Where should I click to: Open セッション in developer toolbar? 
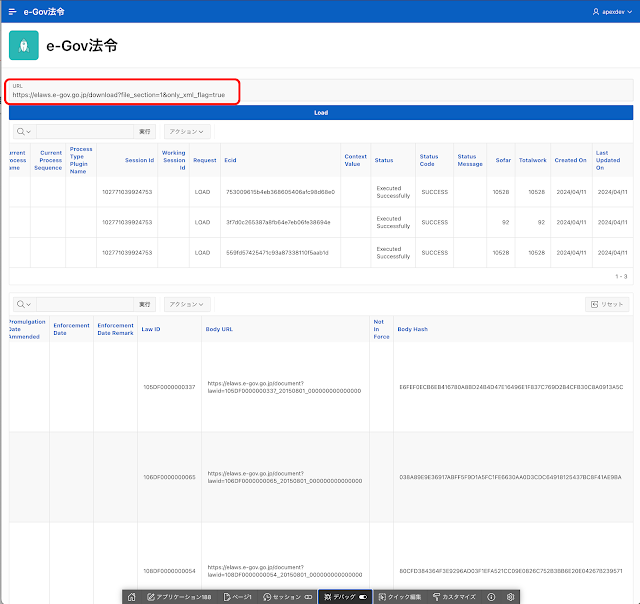[x=287, y=597]
